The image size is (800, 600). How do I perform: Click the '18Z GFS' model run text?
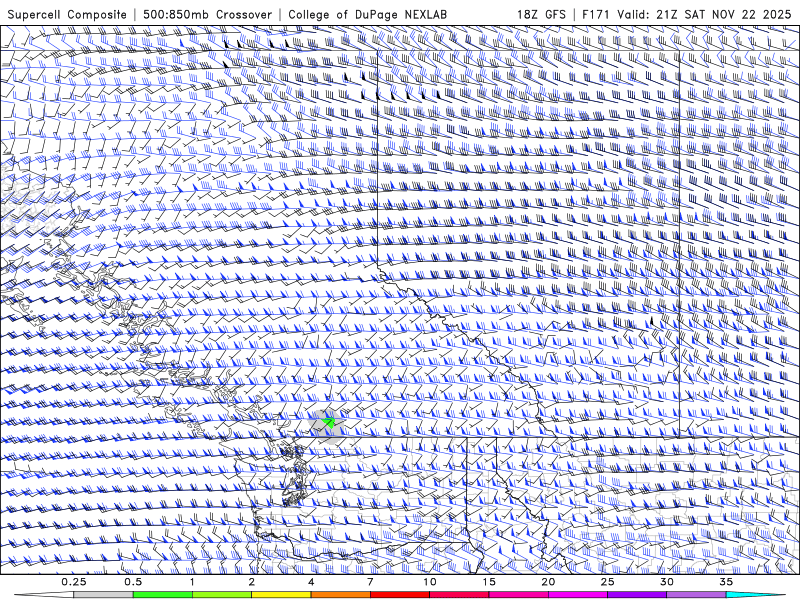(x=541, y=14)
